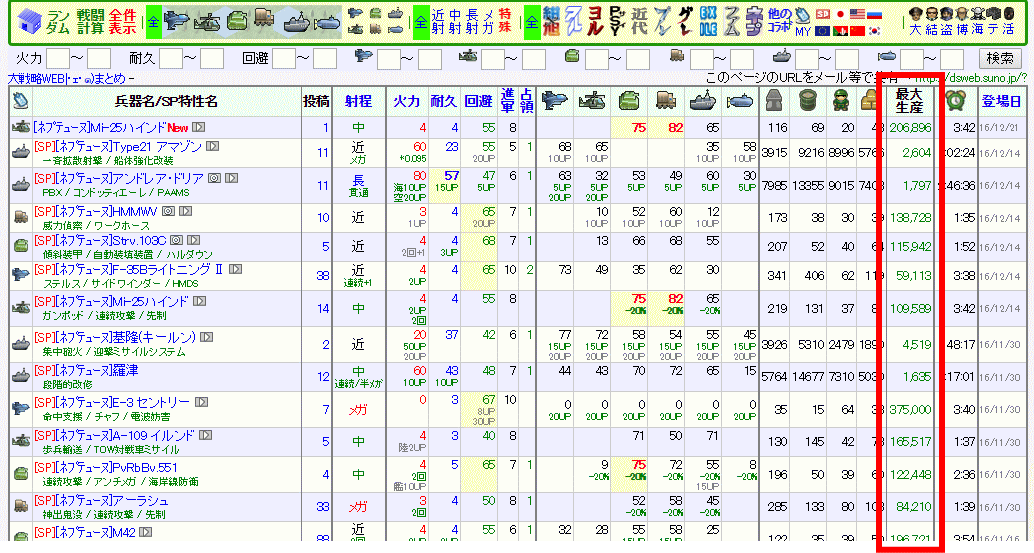Toggle the 全 range filter
Viewport: 1034px width, 553px height.
(x=421, y=22)
